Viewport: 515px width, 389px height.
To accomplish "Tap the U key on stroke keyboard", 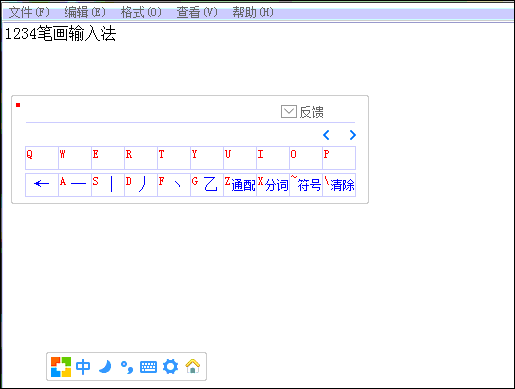I will [x=240, y=158].
